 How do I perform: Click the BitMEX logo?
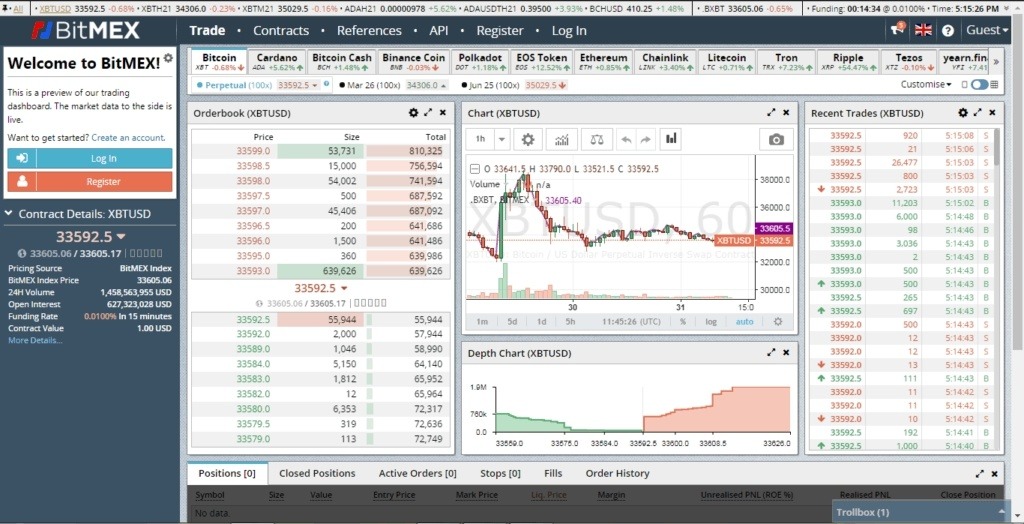(86, 30)
